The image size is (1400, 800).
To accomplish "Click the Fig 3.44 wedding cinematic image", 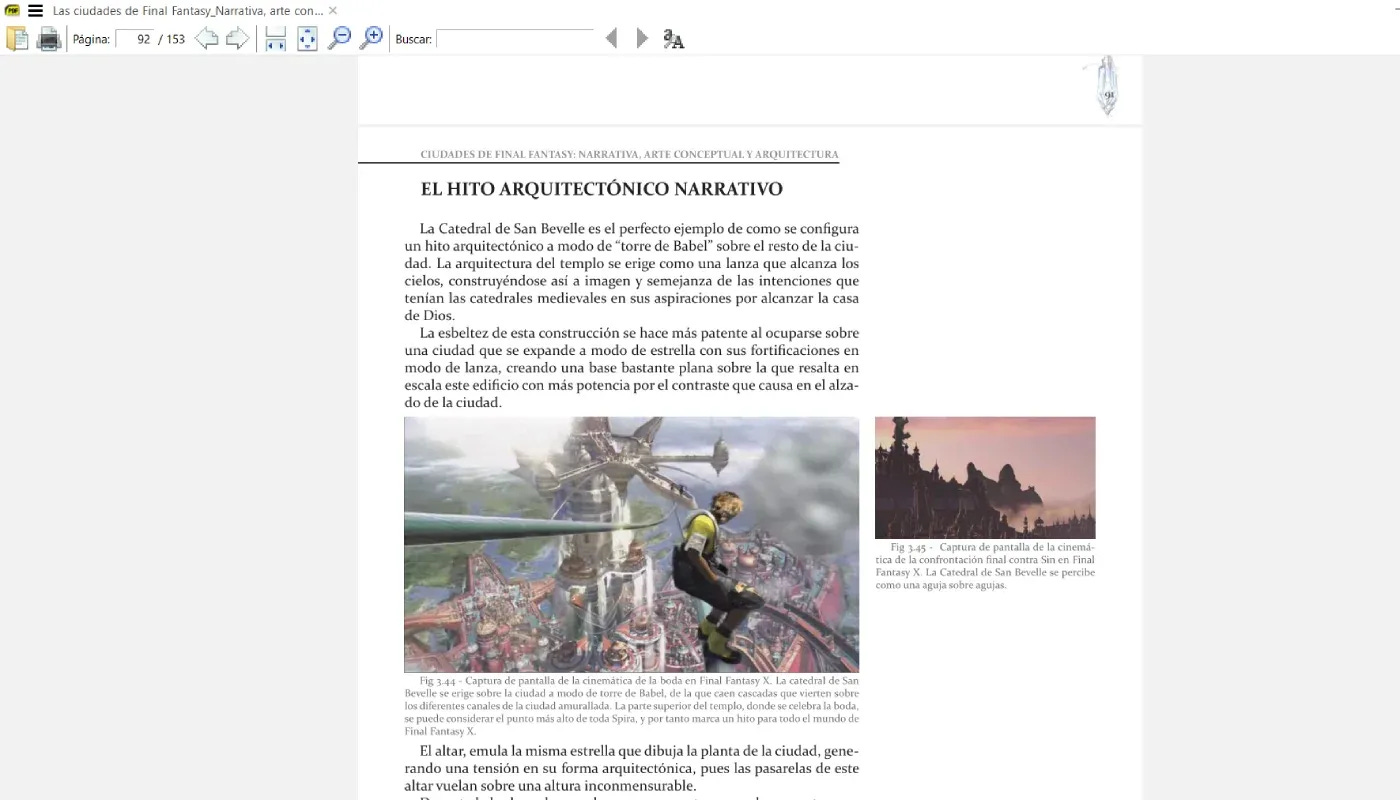I will click(x=630, y=545).
